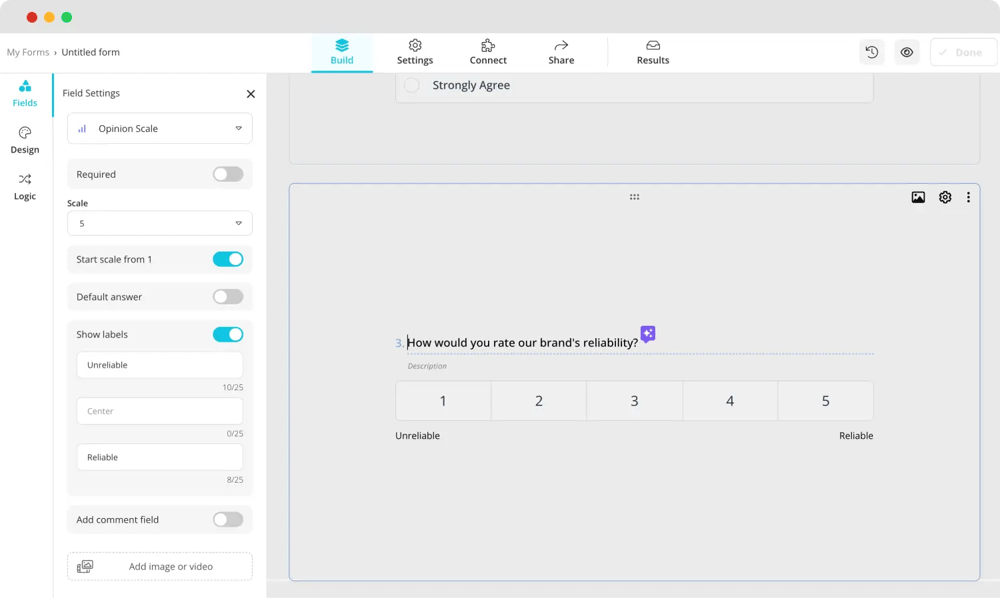Expand the Opinion Scale field type dropdown
Viewport: 1000px width, 598px height.
pos(160,128)
